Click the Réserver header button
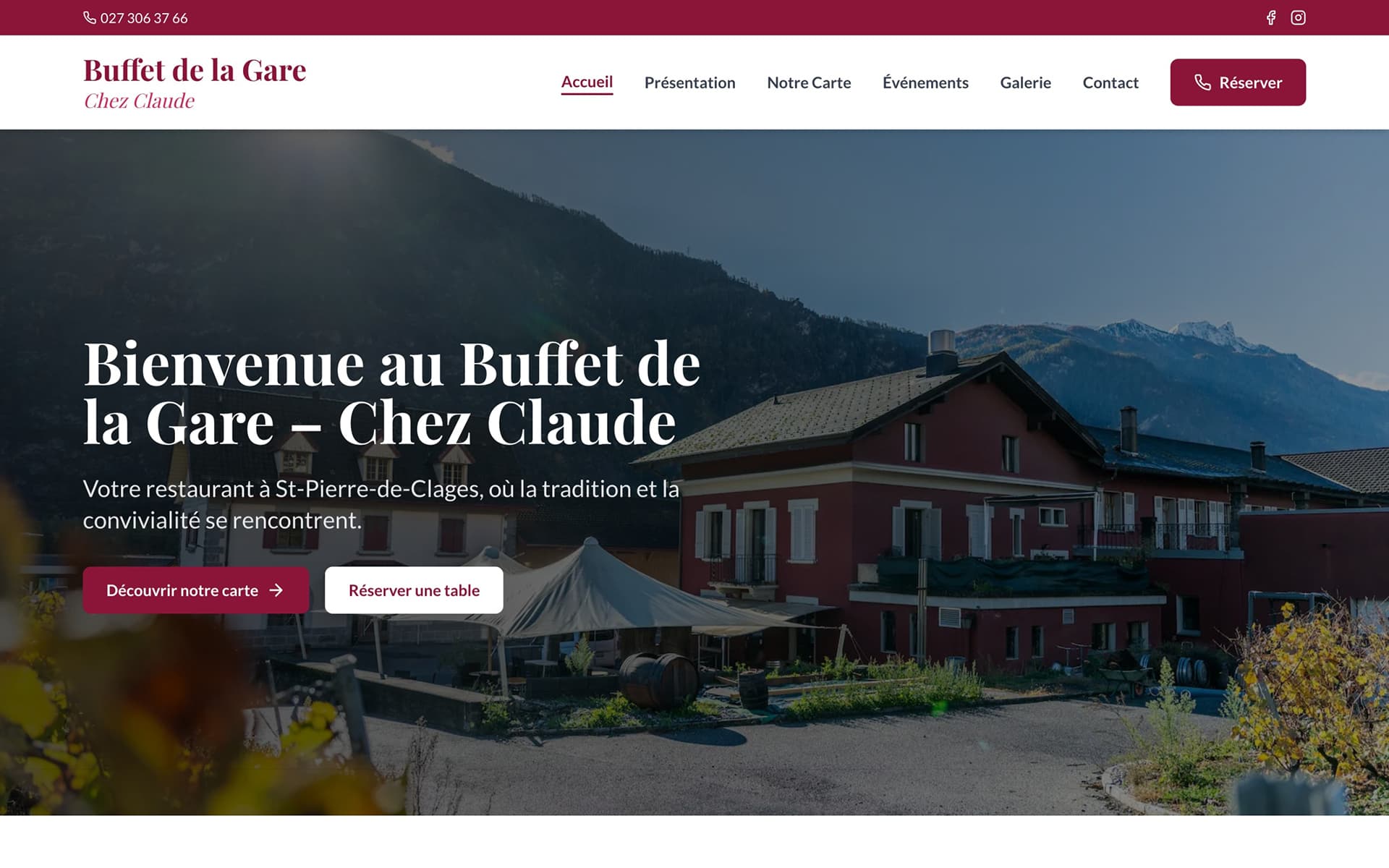The image size is (1389, 868). point(1238,82)
